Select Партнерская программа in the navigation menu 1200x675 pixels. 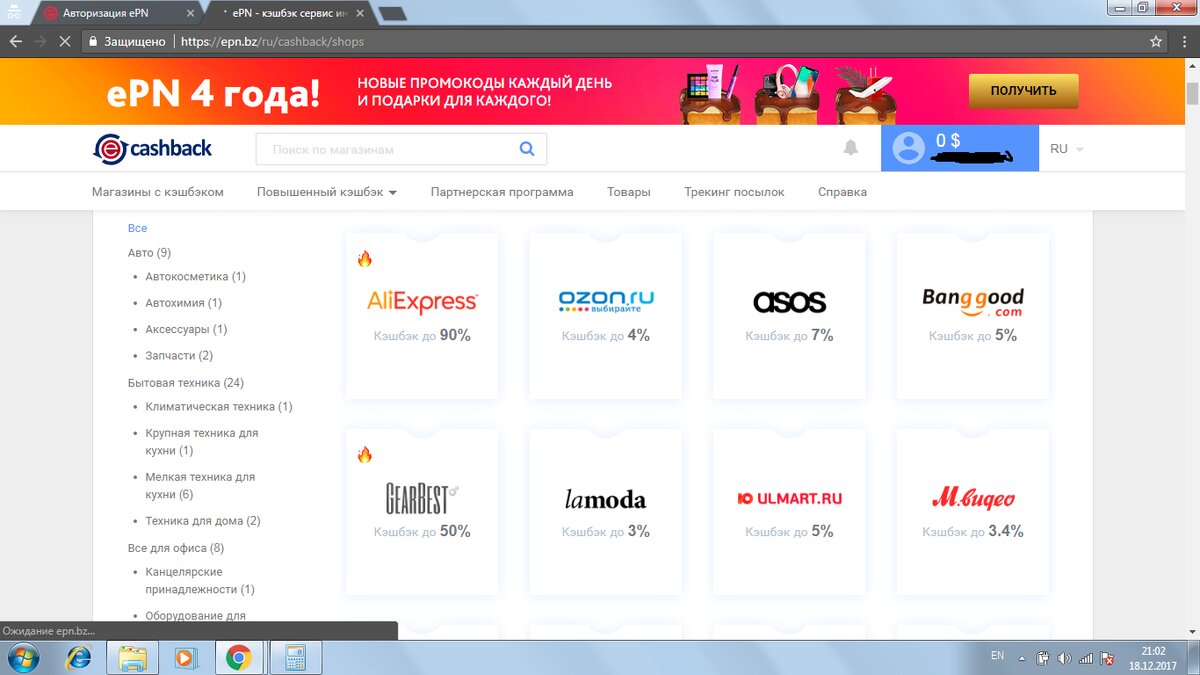(x=500, y=191)
